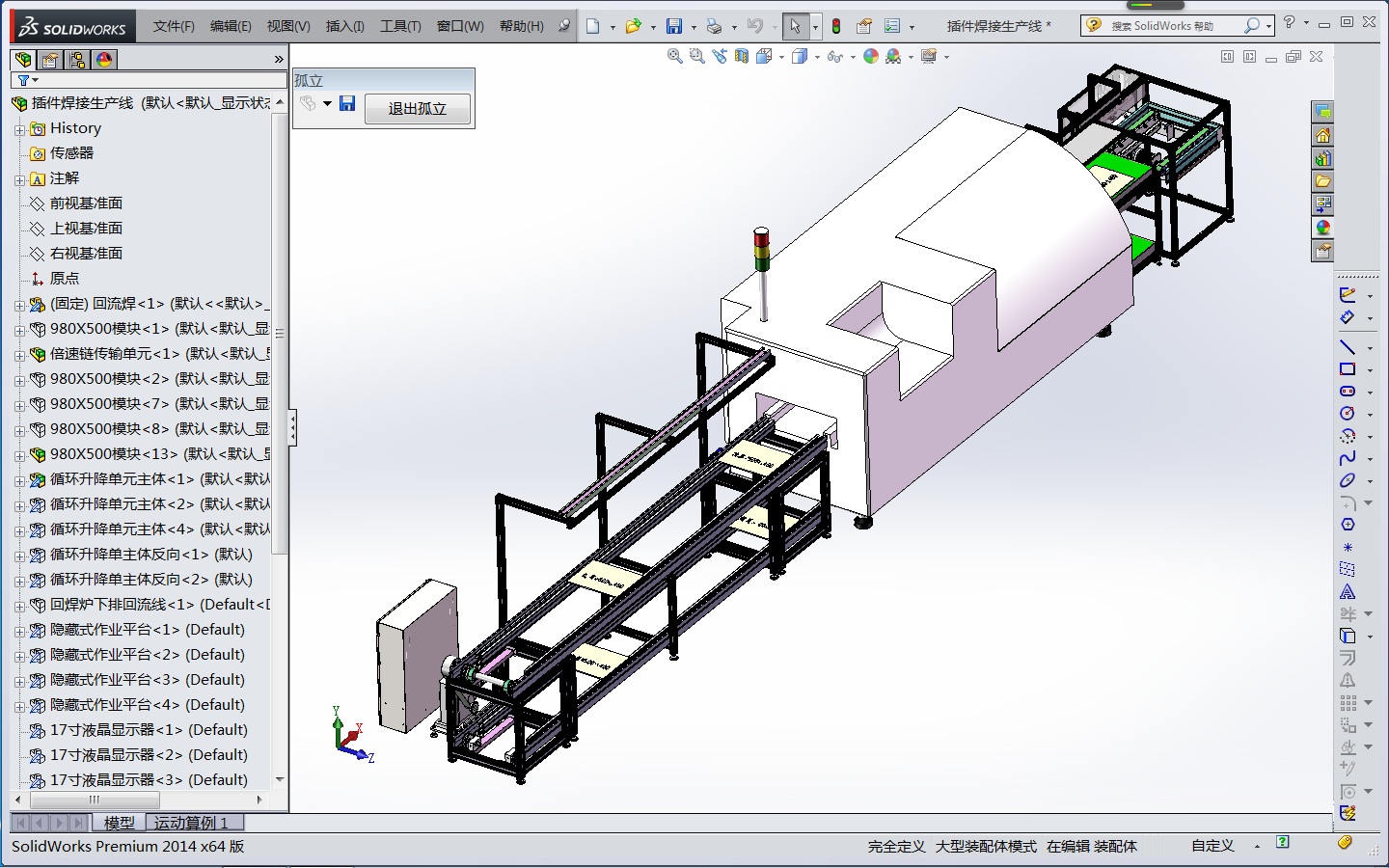1389x868 pixels.
Task: Select 原点 in the feature tree
Action: (65, 279)
